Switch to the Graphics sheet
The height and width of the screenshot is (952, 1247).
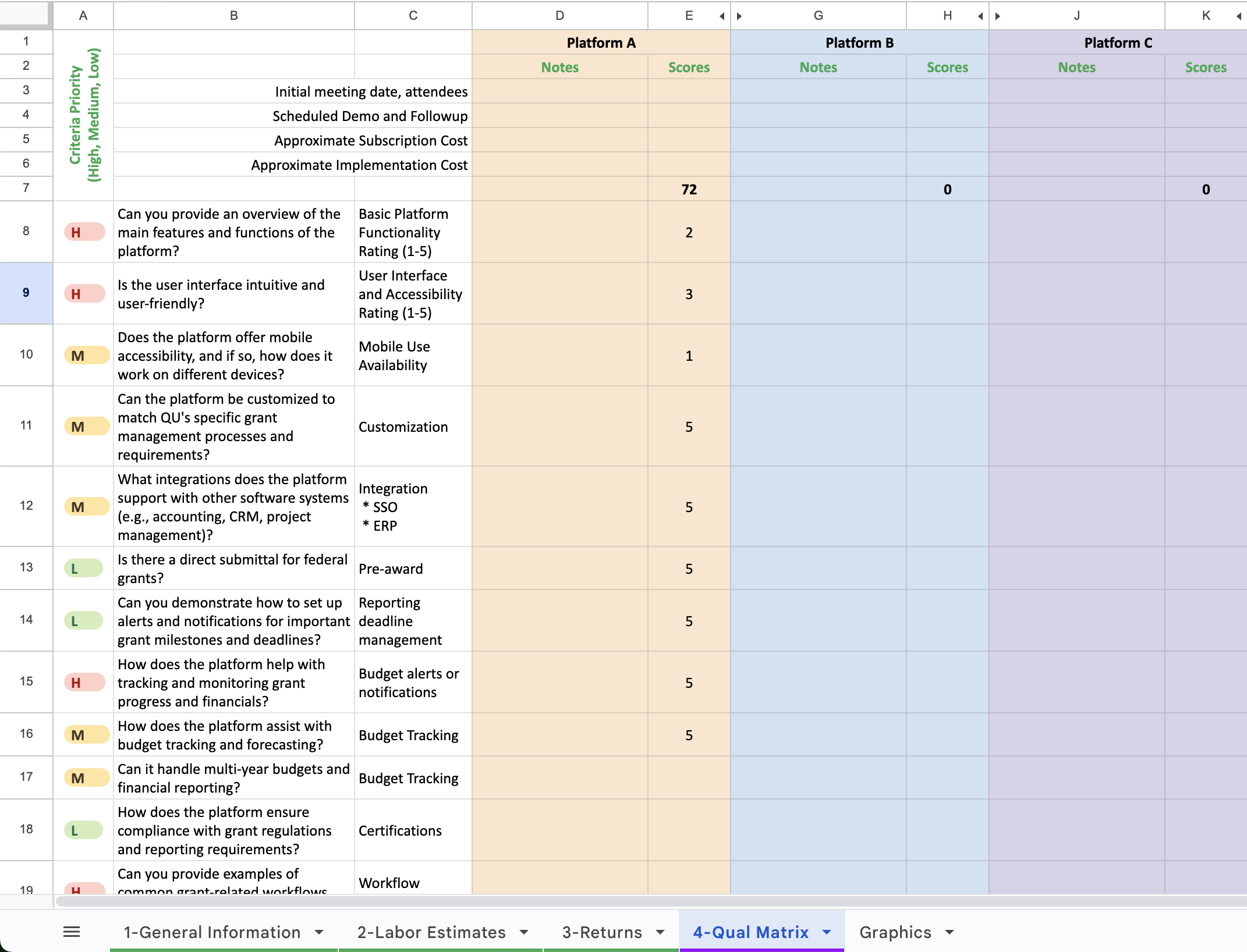tap(895, 932)
